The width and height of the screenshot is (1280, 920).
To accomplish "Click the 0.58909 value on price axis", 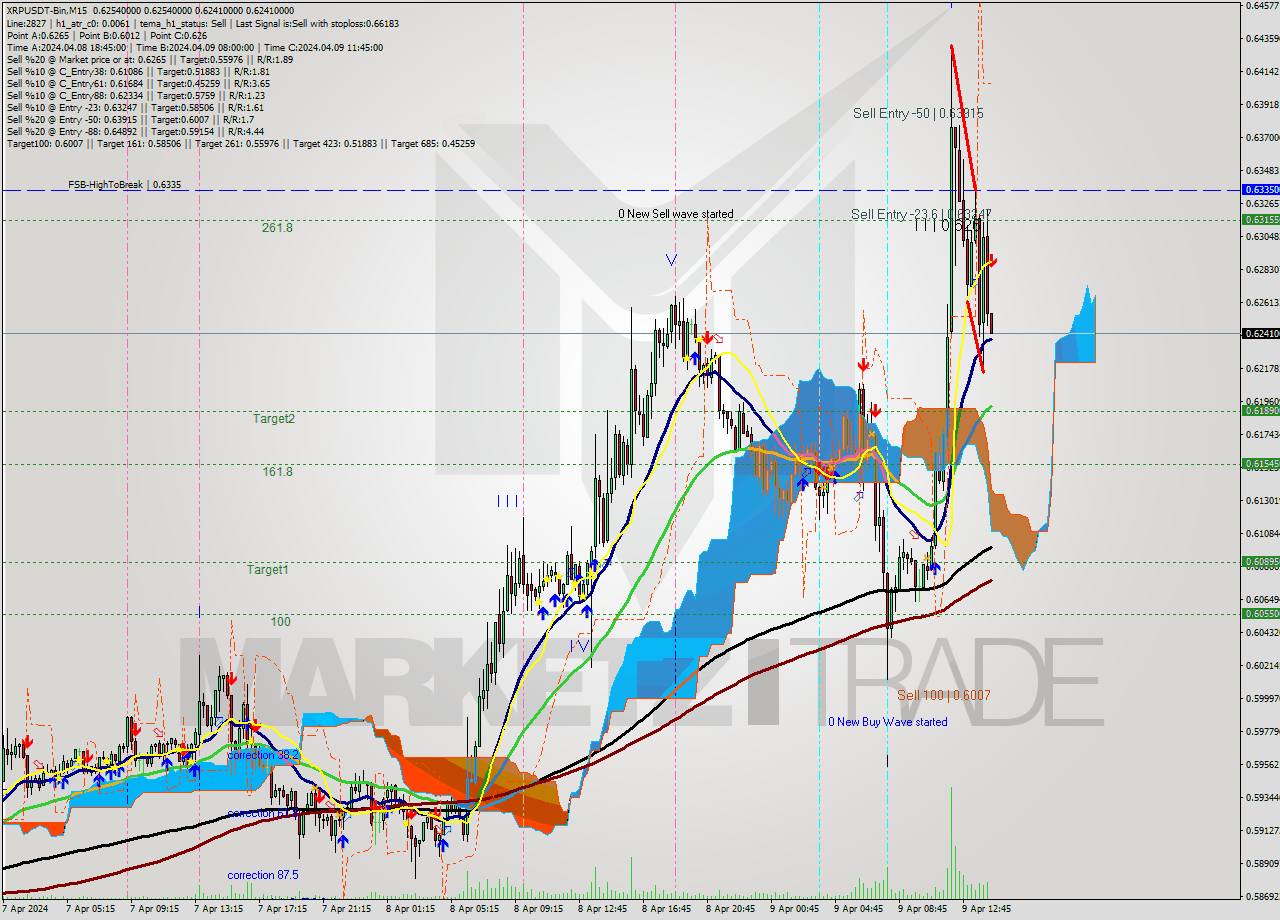I will [1261, 863].
